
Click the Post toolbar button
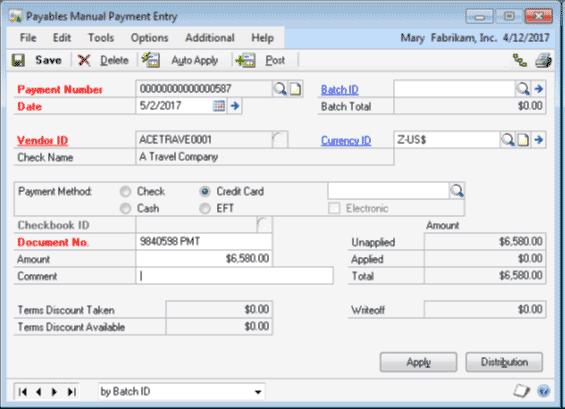pos(260,60)
